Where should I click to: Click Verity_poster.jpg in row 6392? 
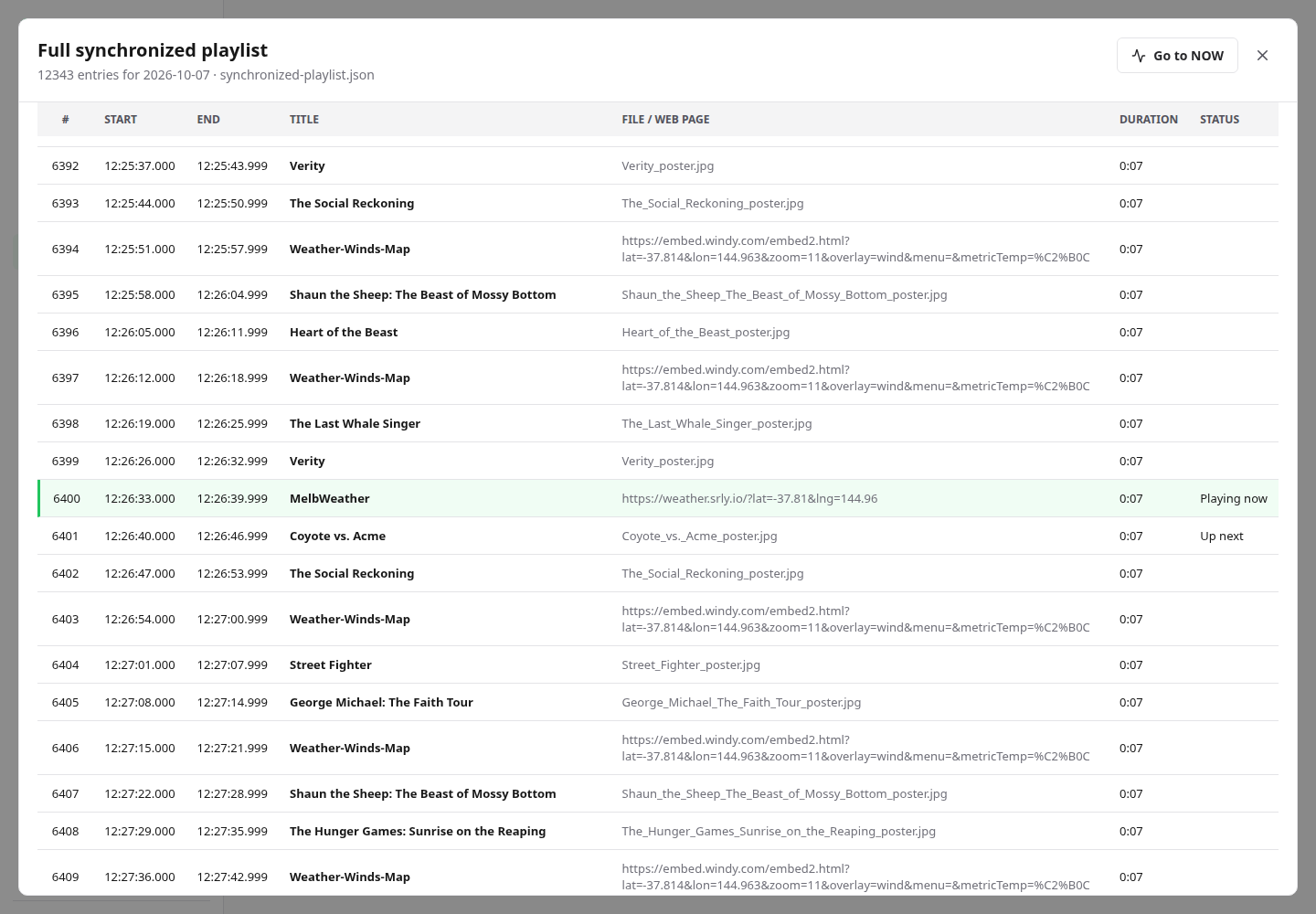[668, 166]
